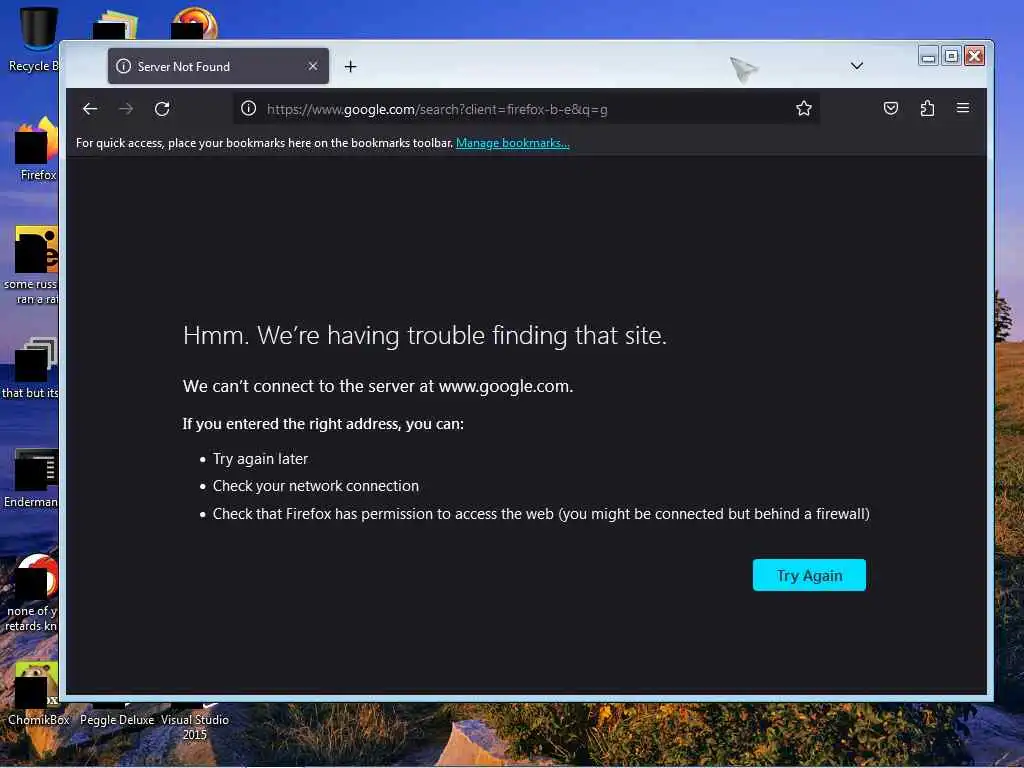Select the 'some russ' desktop icon
Image resolution: width=1024 pixels, height=768 pixels.
[x=31, y=265]
